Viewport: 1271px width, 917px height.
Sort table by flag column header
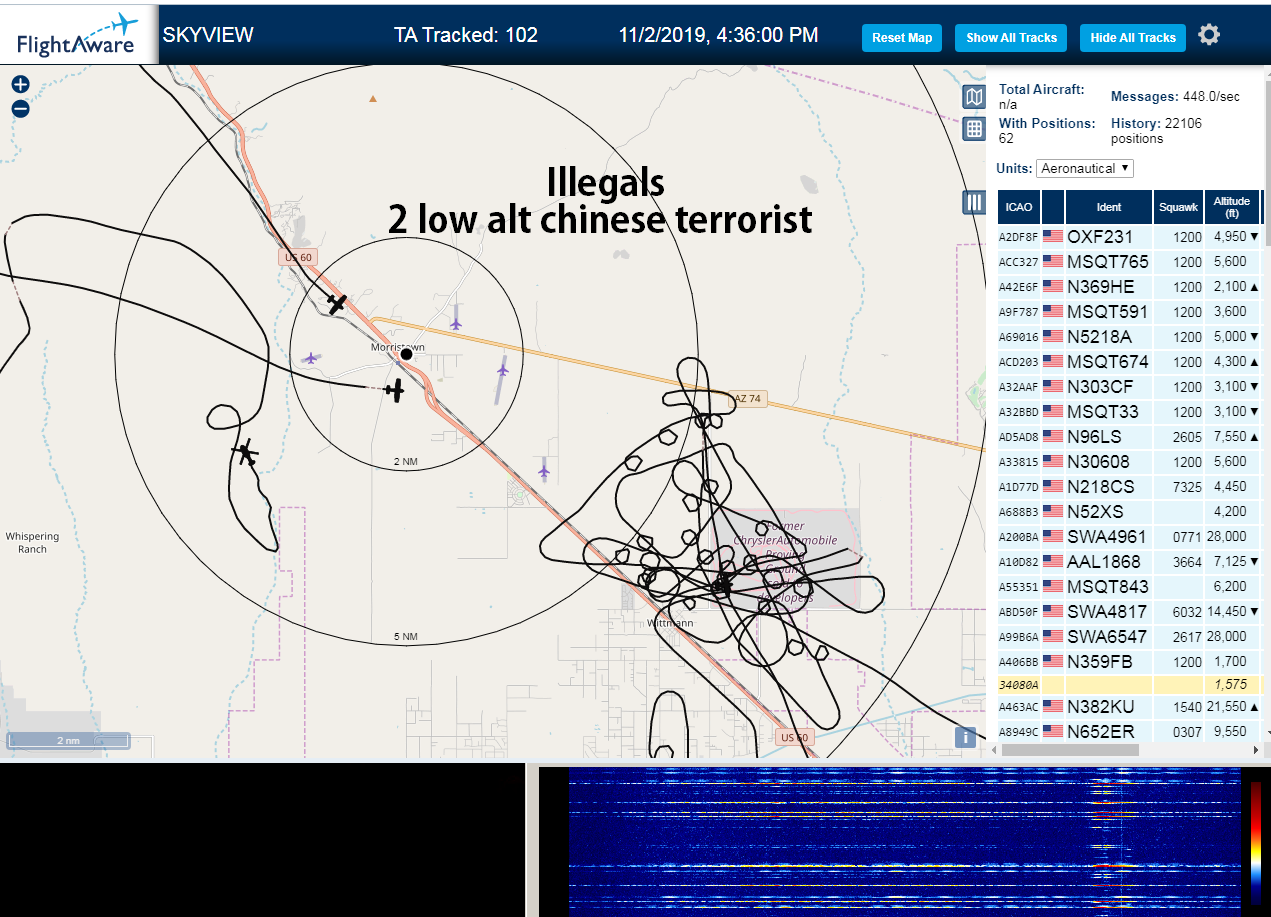point(1053,207)
